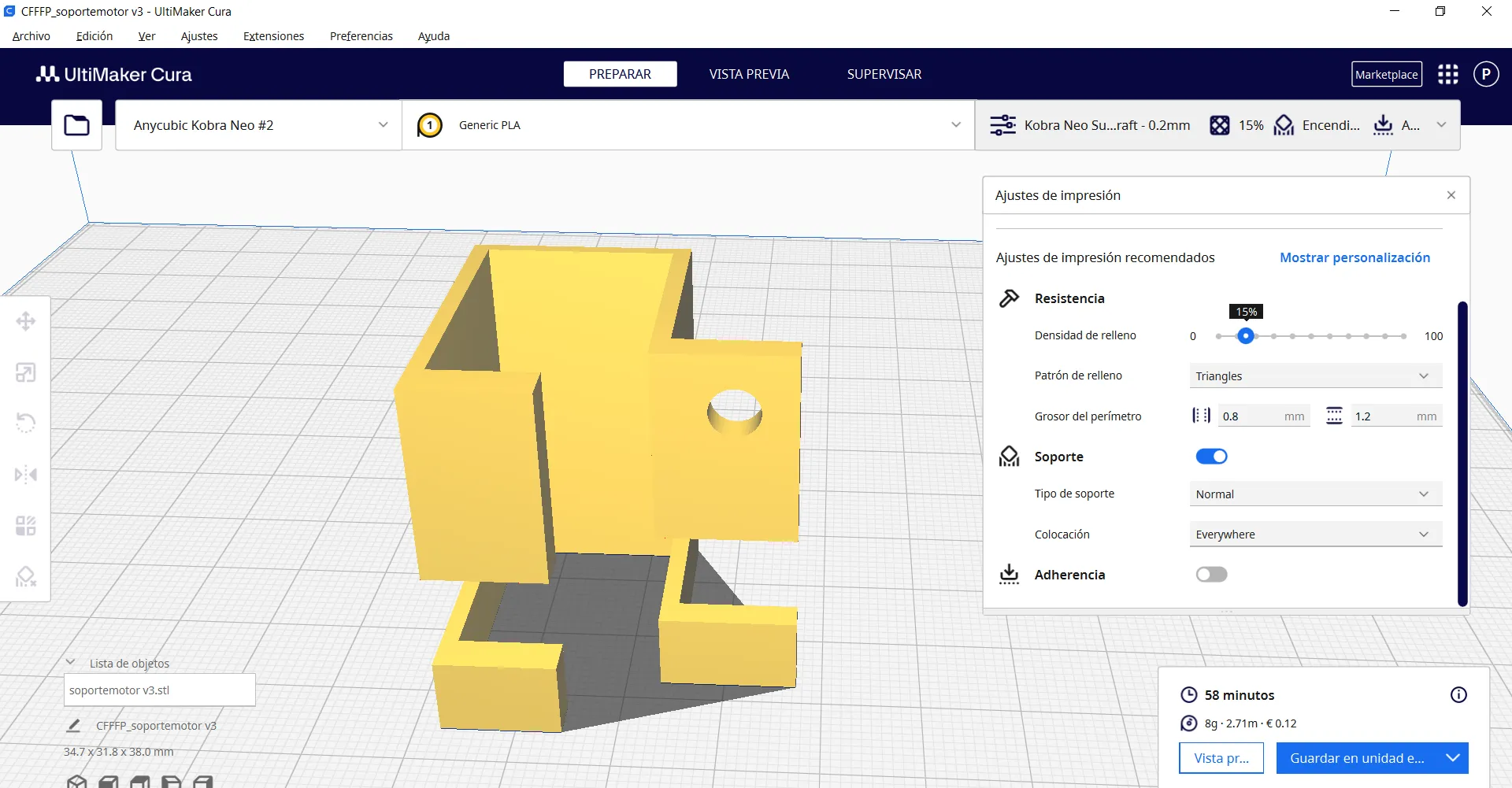This screenshot has width=1512, height=788.
Task: Click the Mostrar personalización link
Action: coord(1354,257)
